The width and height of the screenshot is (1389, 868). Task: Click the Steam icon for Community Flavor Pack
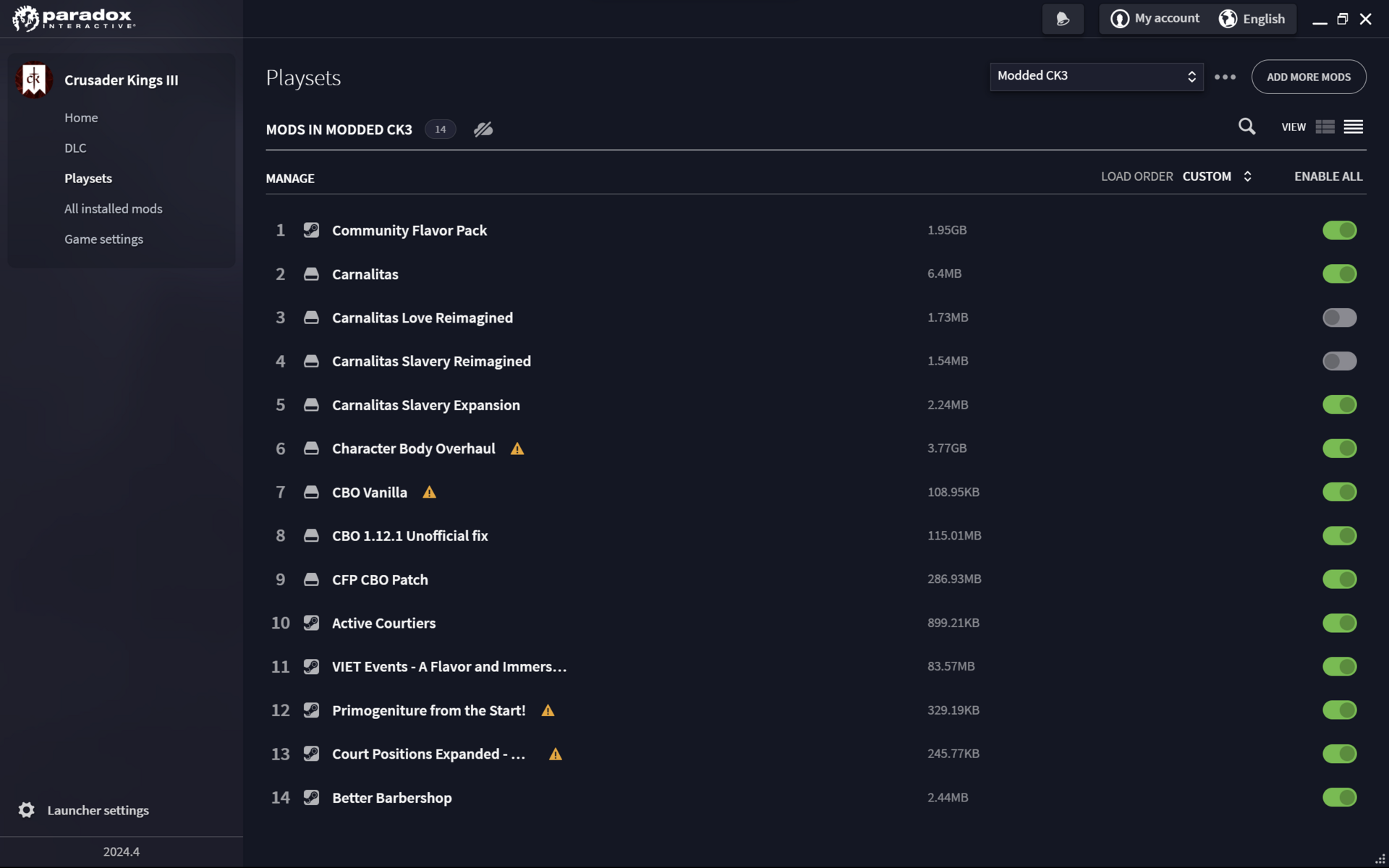pos(311,230)
